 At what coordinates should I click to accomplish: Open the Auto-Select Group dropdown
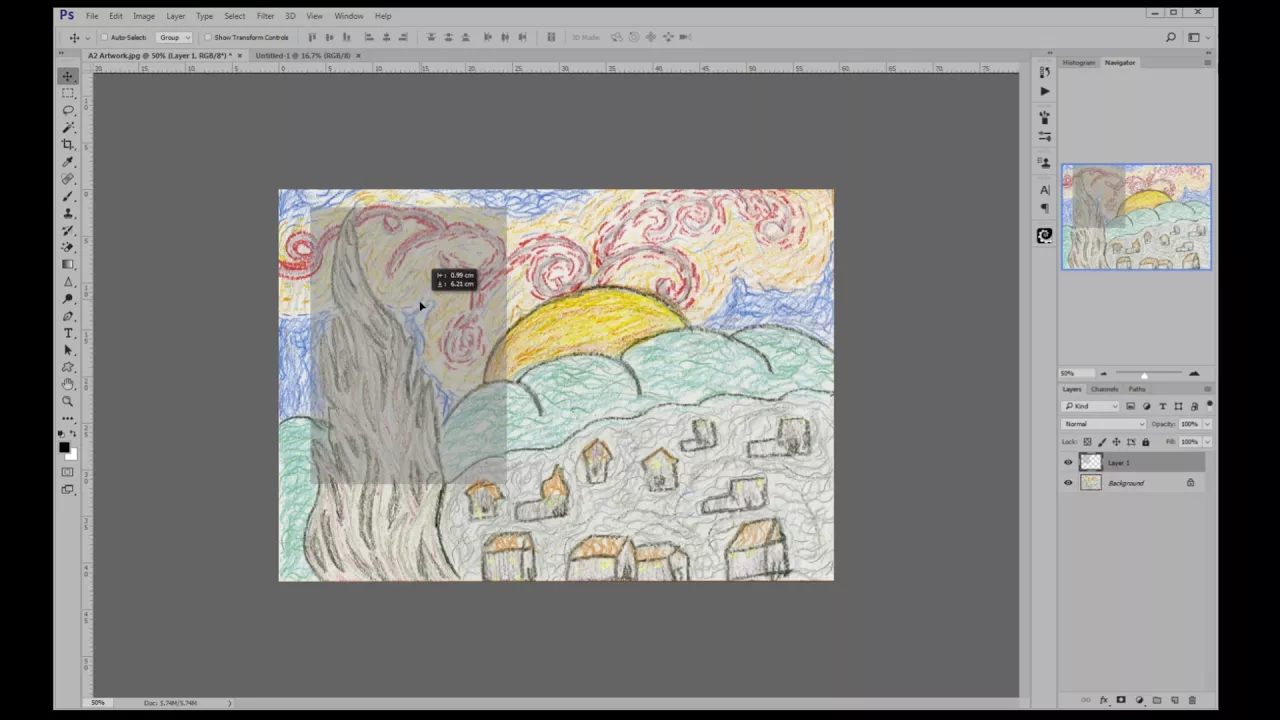pos(174,37)
